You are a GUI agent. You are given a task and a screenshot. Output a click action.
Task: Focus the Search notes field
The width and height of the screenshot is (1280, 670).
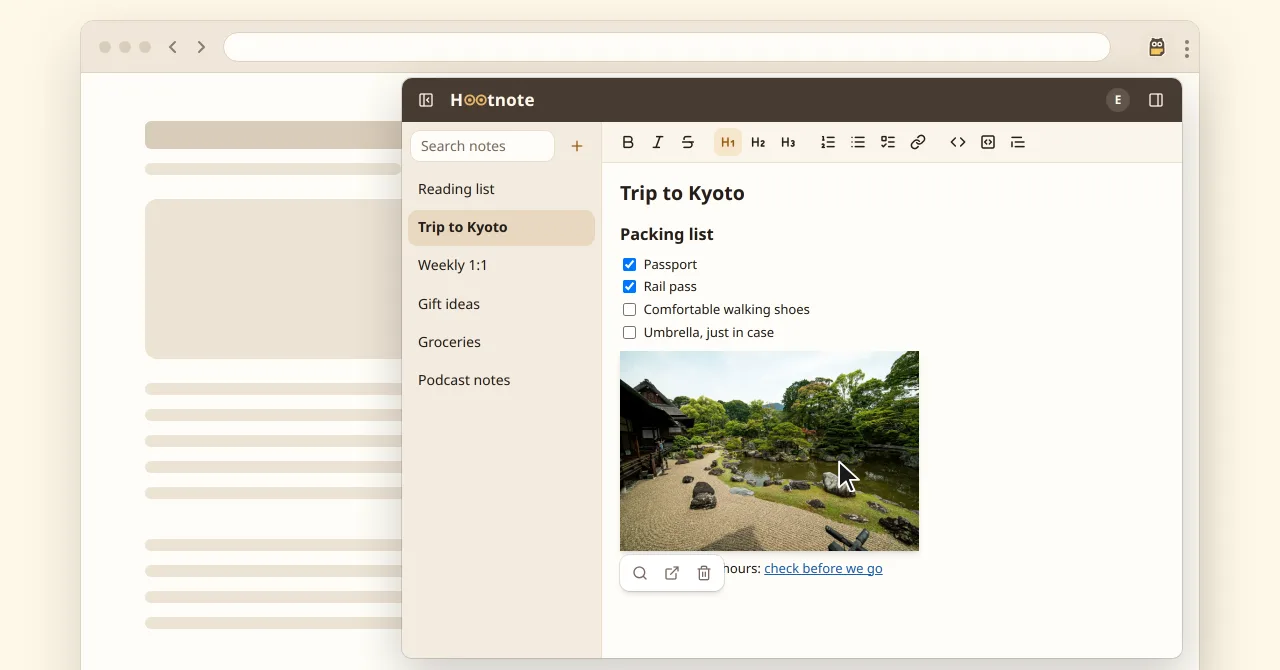click(482, 146)
